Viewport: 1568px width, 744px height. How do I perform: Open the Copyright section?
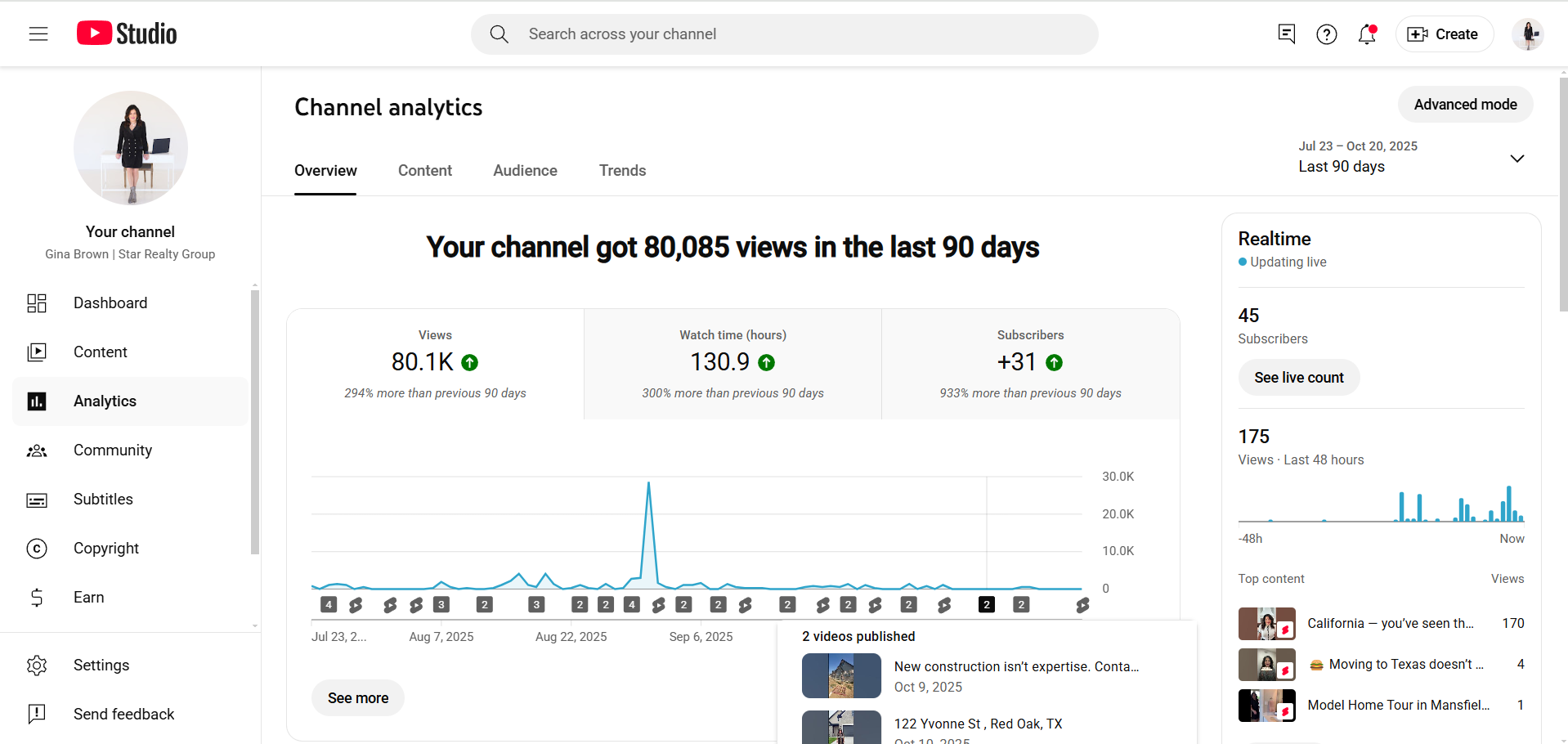point(106,549)
